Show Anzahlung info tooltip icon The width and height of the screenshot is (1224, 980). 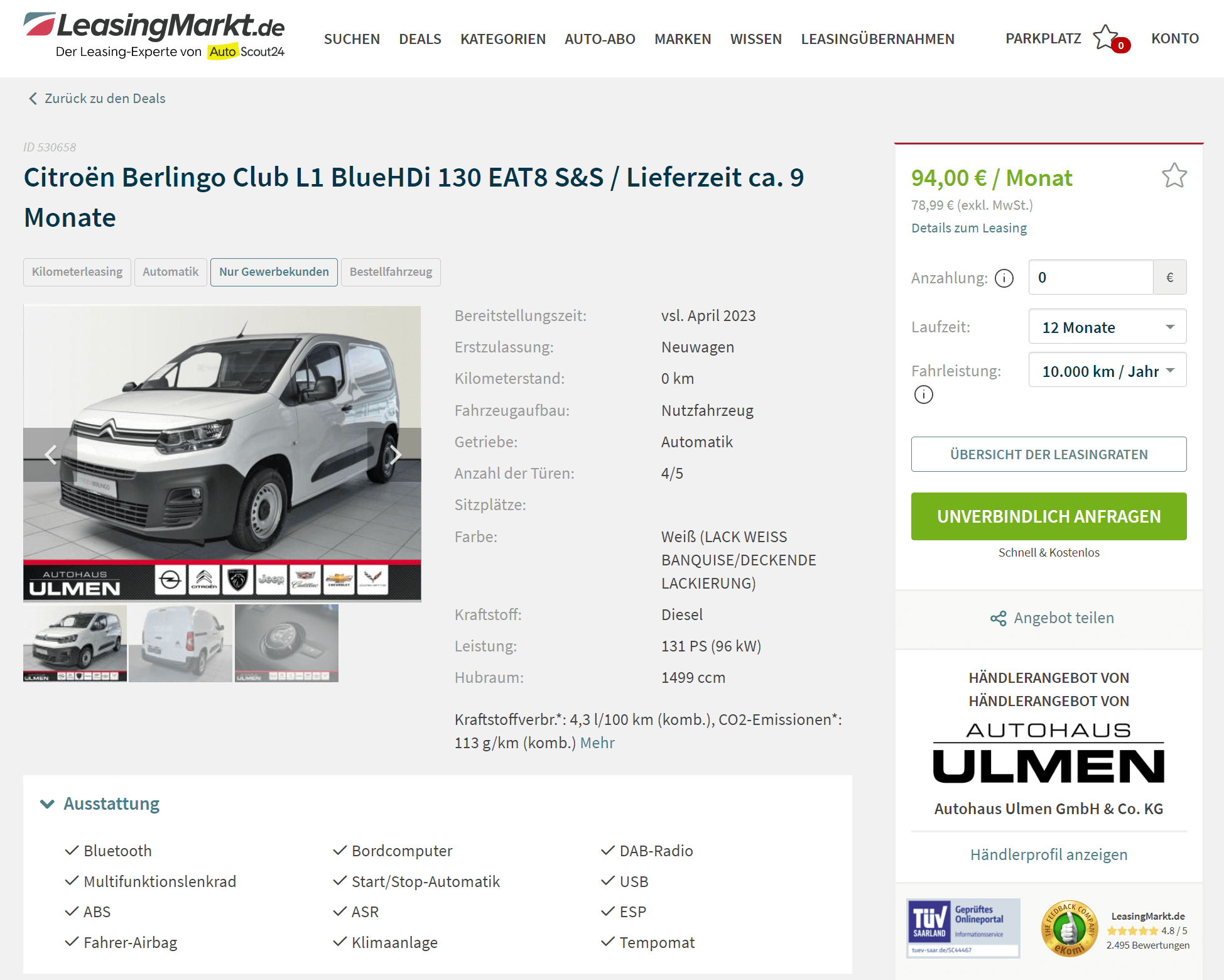click(1004, 278)
